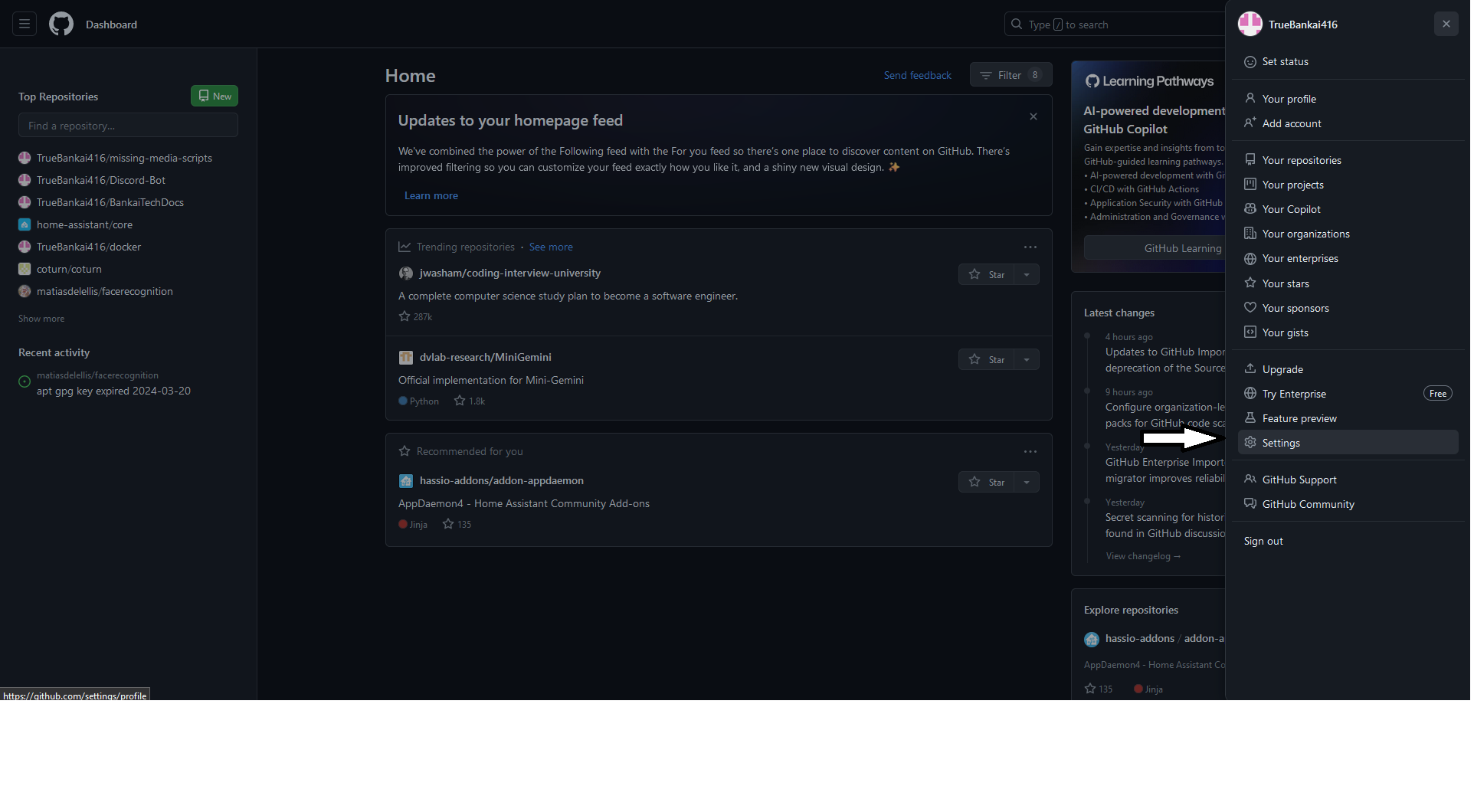Open Your repositories
Image resolution: width=1474 pixels, height=812 pixels.
(1348, 160)
